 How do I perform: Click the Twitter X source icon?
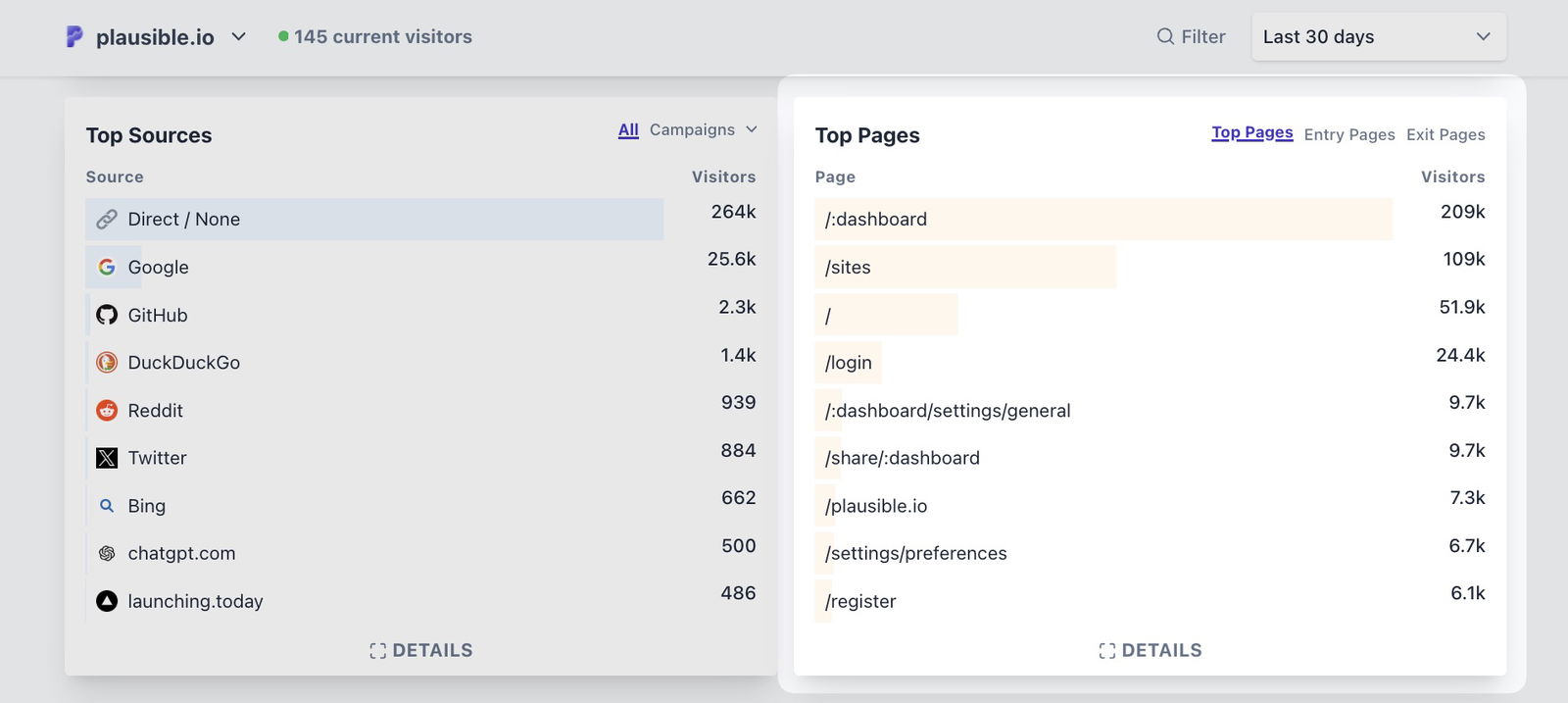coord(107,458)
